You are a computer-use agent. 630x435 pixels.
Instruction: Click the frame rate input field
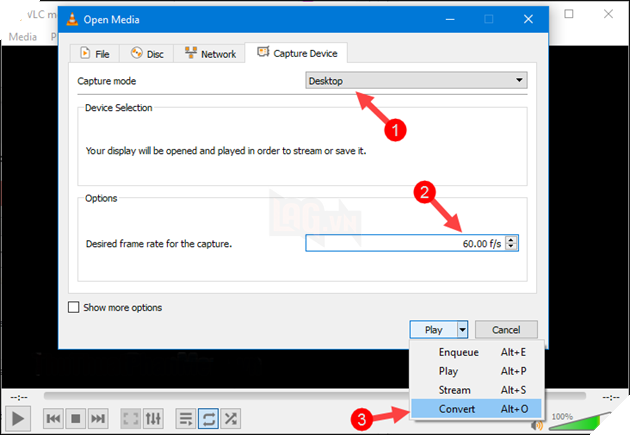[405, 243]
